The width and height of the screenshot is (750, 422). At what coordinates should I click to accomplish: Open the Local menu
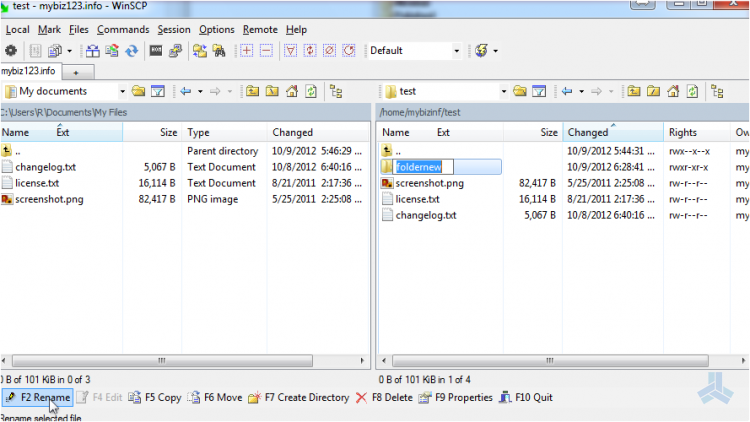[x=18, y=30]
